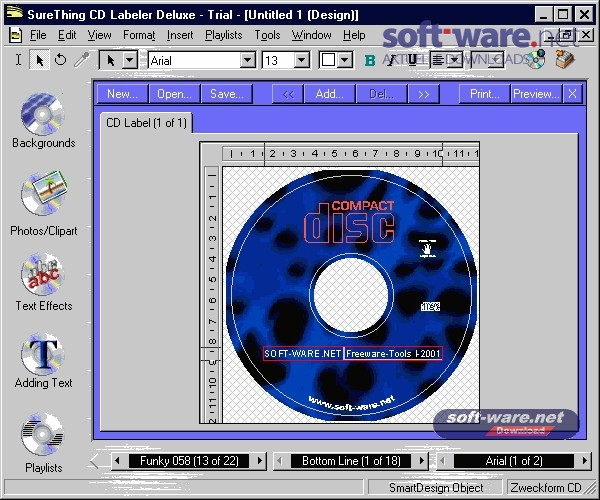Select next layout after Bottom Line

point(422,461)
